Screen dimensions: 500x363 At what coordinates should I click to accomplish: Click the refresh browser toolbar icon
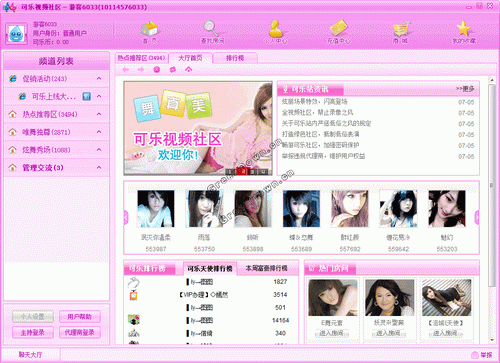tap(173, 70)
